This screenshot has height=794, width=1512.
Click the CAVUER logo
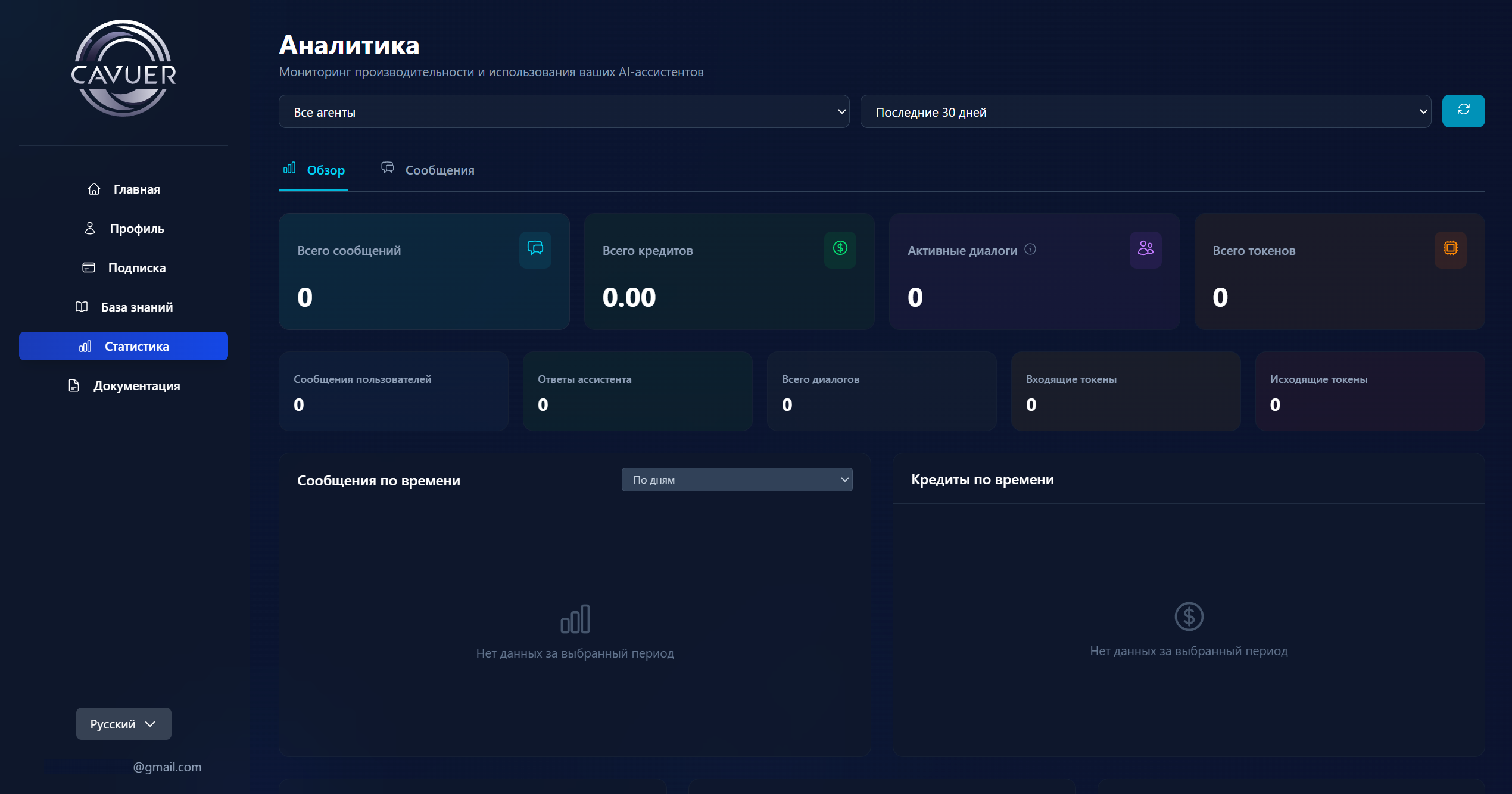(123, 68)
